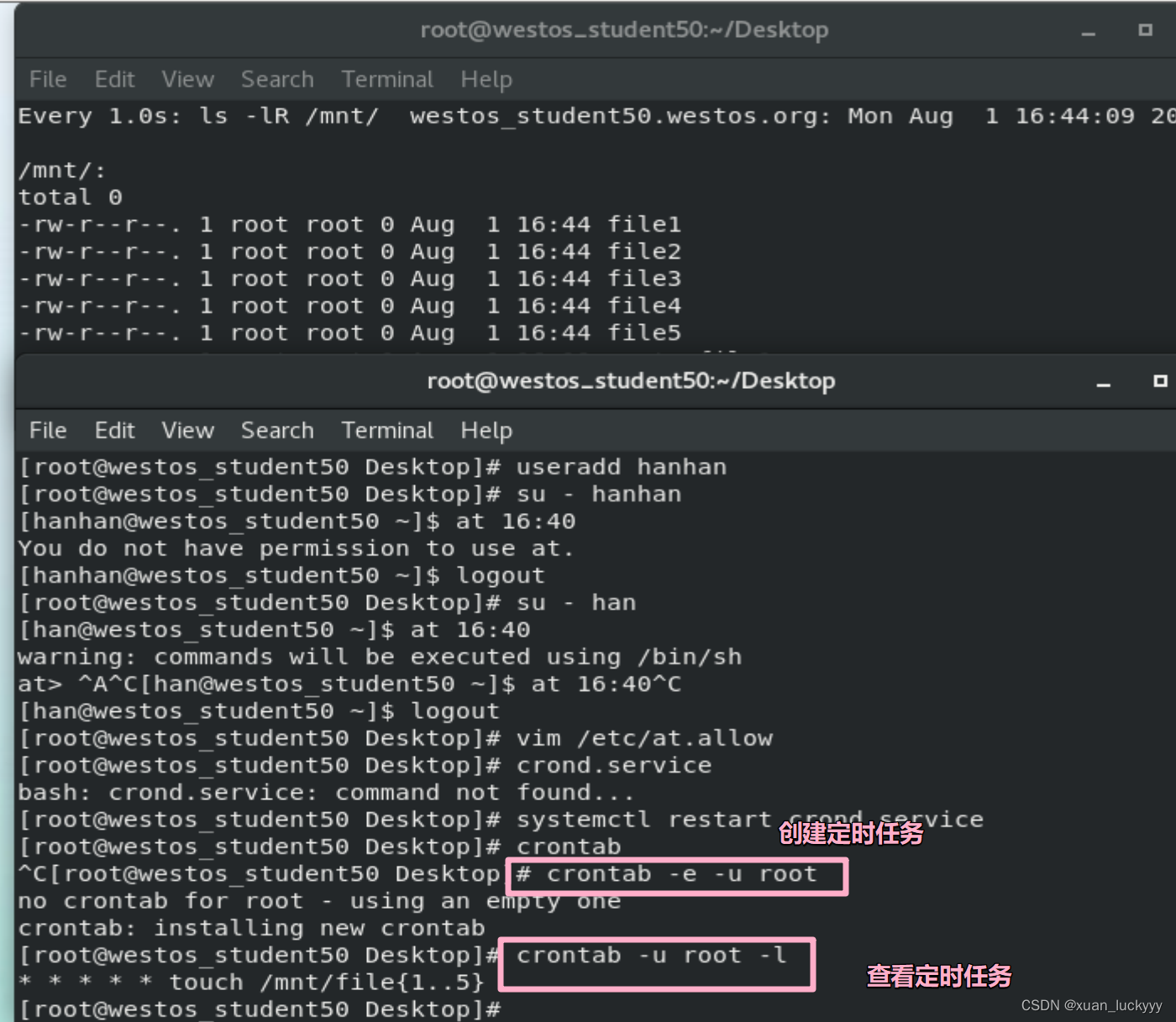1176x1022 pixels.
Task: Click the file3 entry in watch output
Action: pos(644,278)
